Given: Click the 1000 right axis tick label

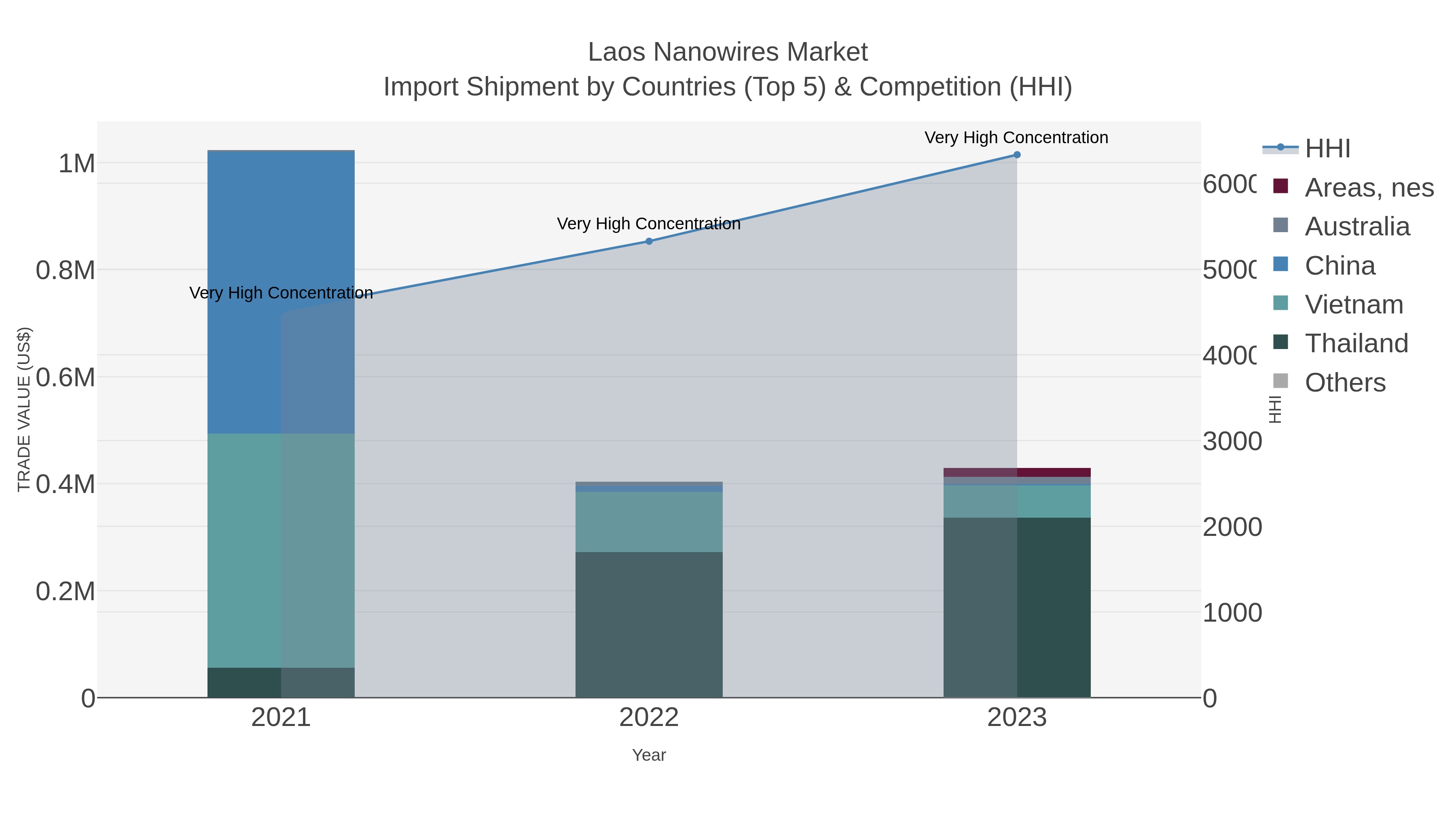Looking at the screenshot, I should pos(1232,613).
